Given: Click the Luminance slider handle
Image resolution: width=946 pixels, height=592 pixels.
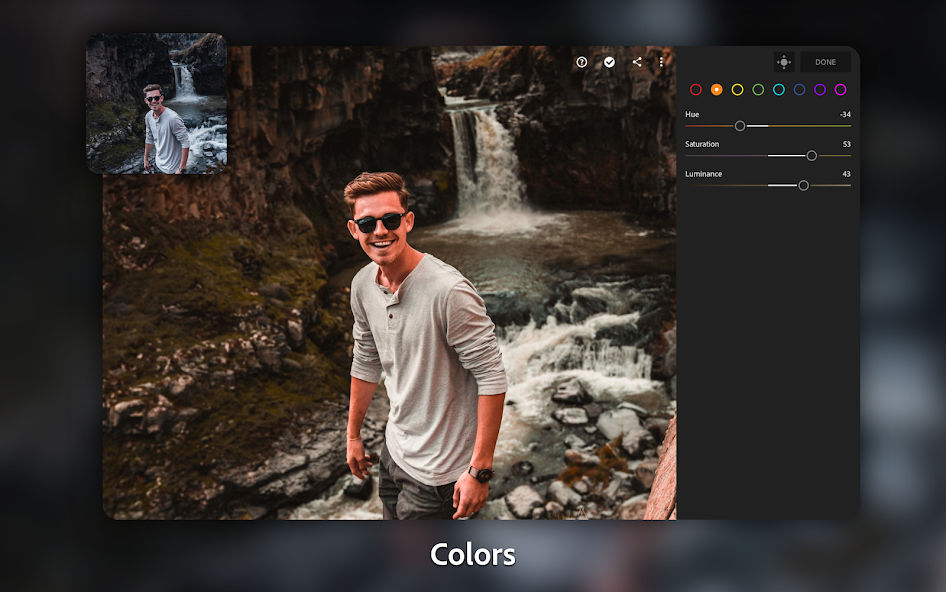Looking at the screenshot, I should [x=804, y=185].
